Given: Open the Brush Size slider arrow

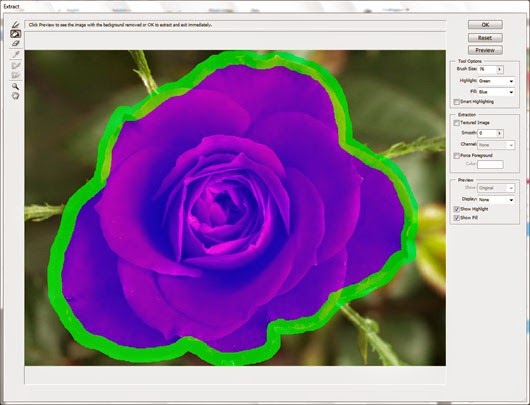Looking at the screenshot, I should tap(500, 69).
